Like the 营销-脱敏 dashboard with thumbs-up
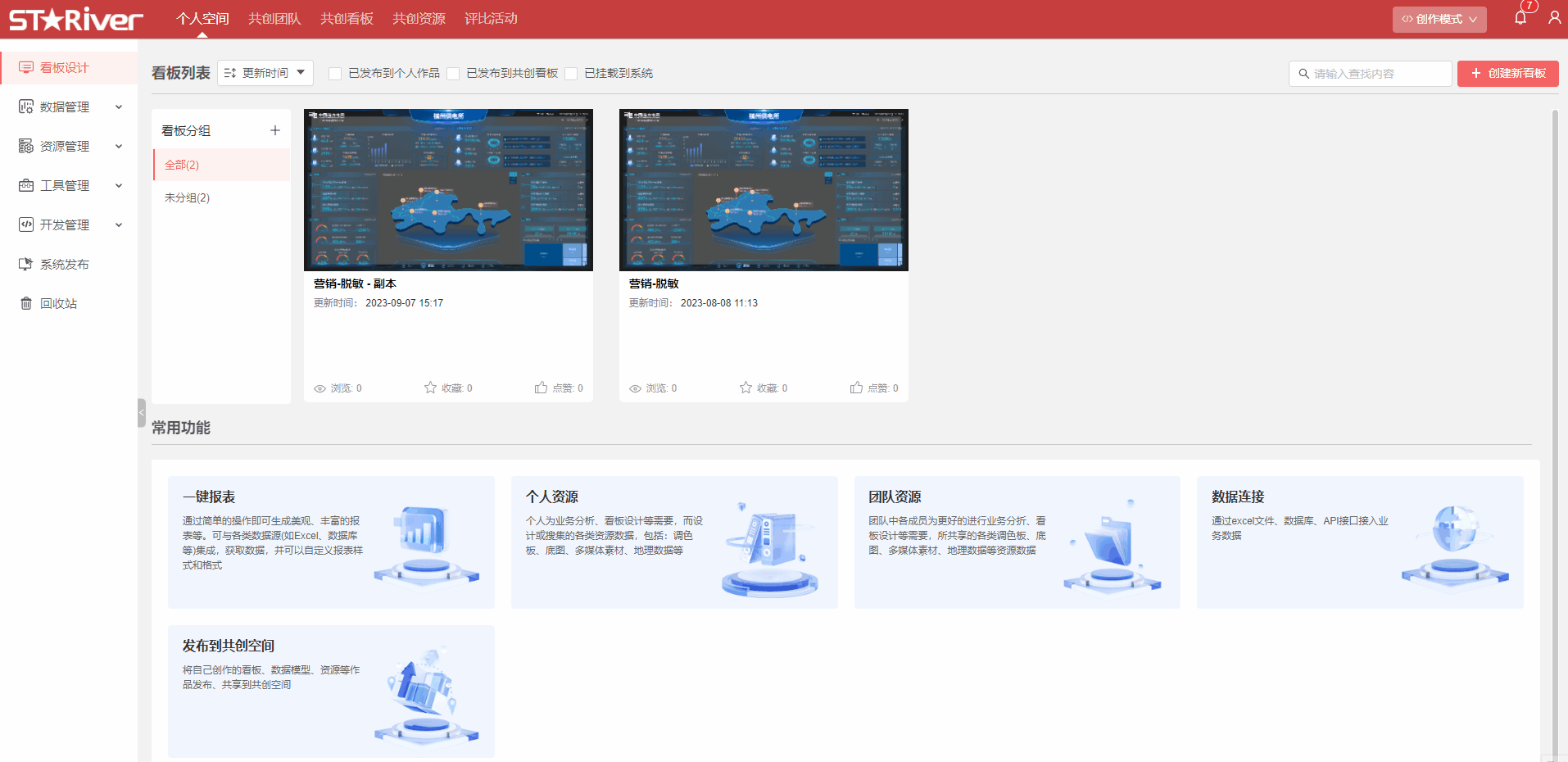 pos(856,388)
